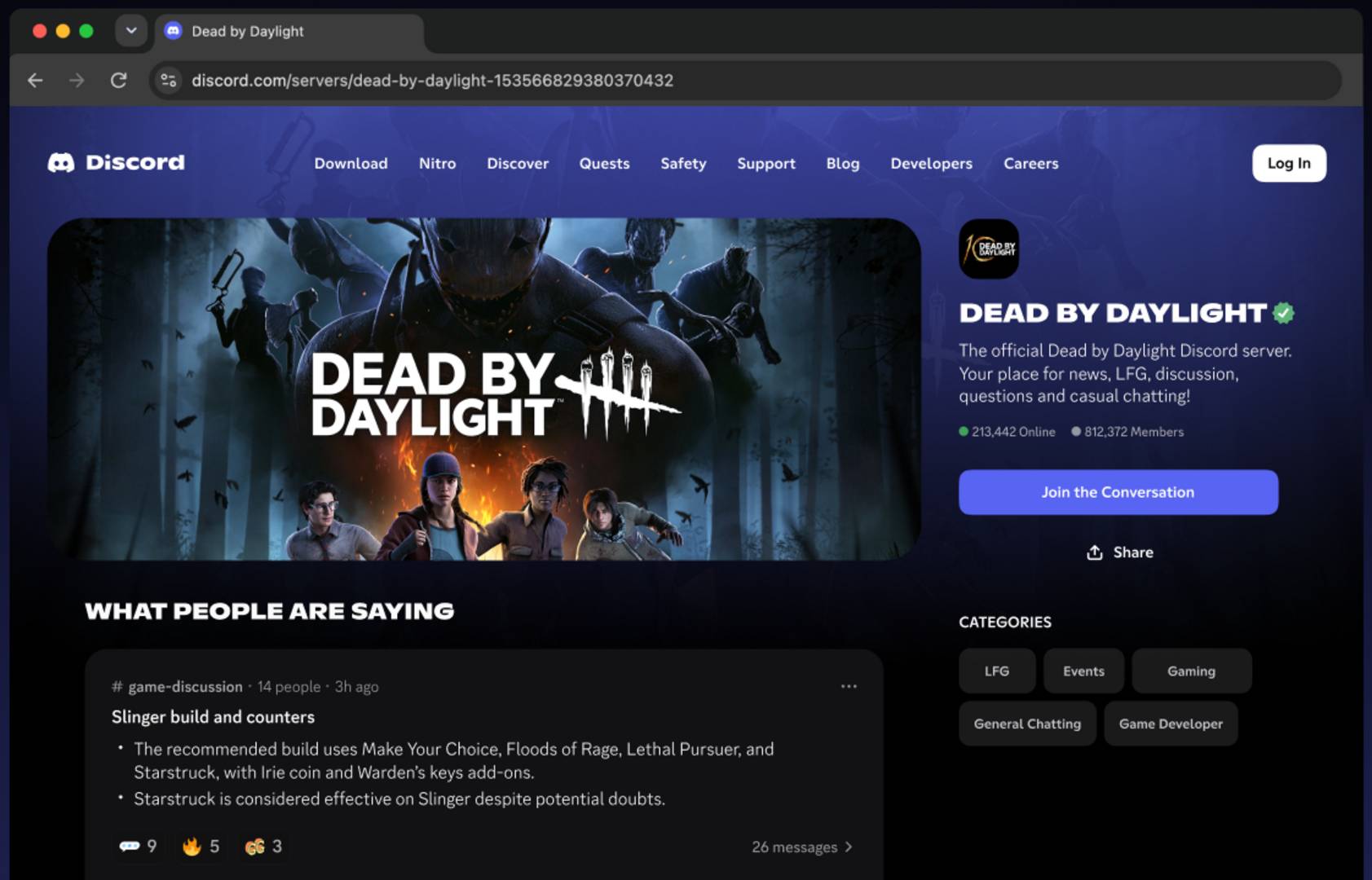Screen dimensions: 1372x880
Task: Go to Discover in the navigation
Action: click(x=518, y=164)
